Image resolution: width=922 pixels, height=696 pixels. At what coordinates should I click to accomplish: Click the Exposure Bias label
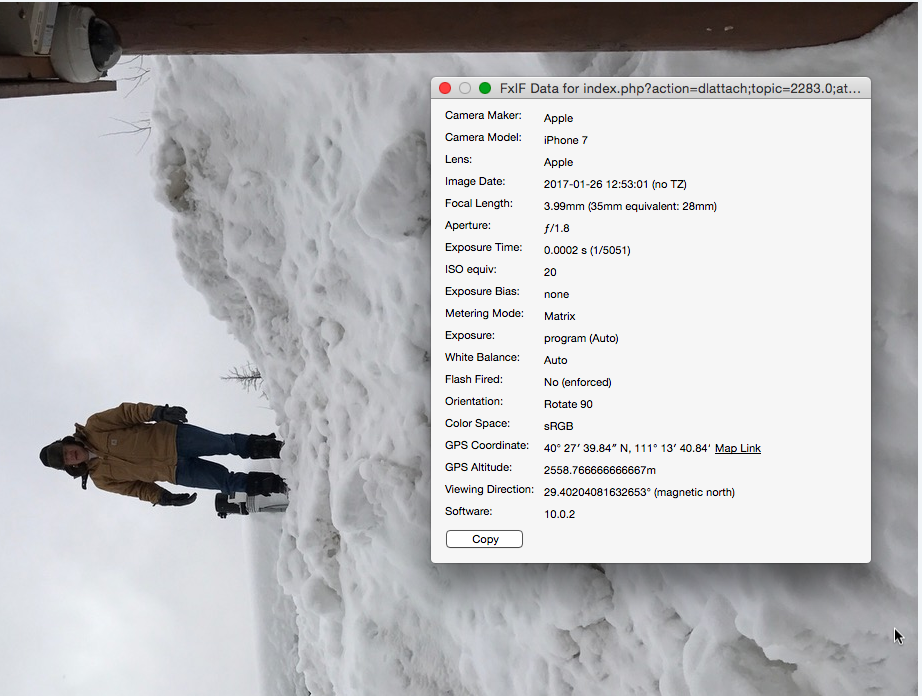click(482, 291)
